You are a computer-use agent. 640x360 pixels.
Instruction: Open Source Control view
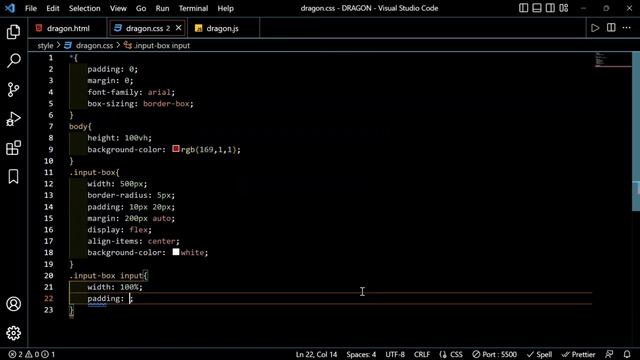click(x=13, y=90)
